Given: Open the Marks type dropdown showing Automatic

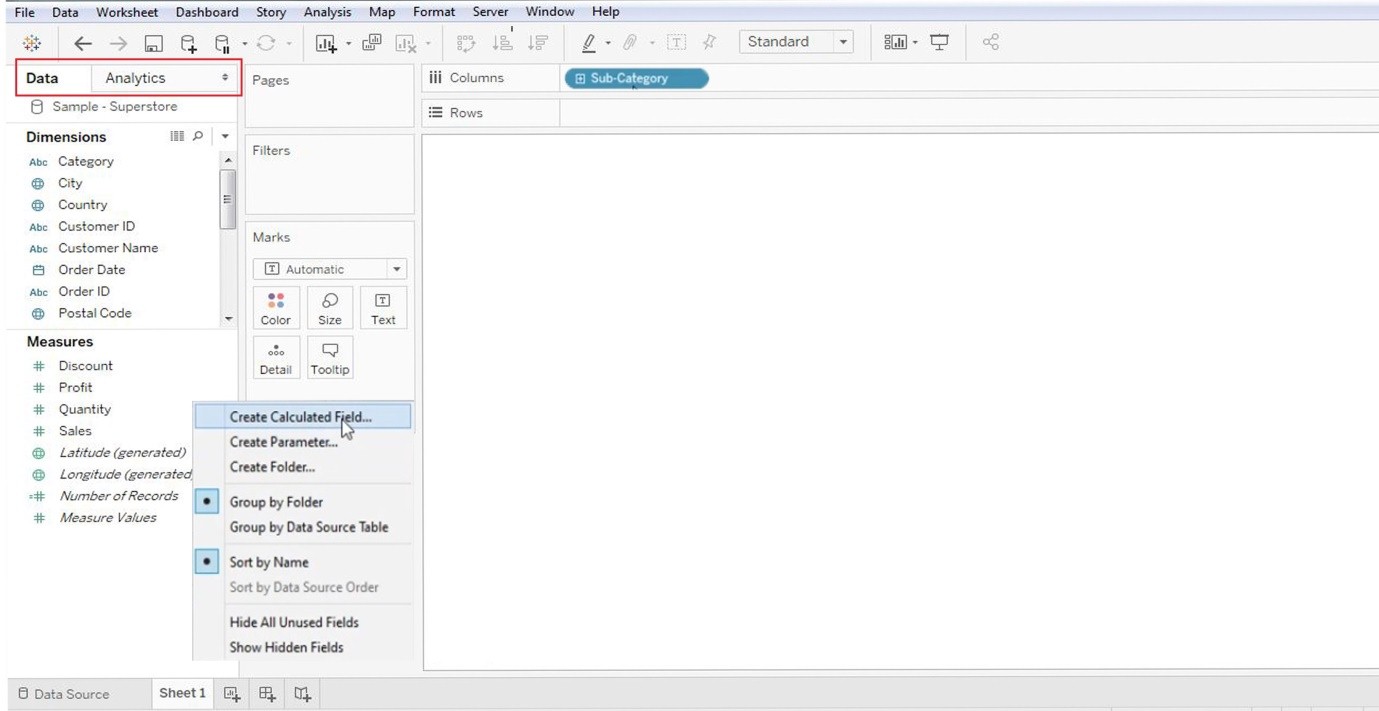Looking at the screenshot, I should [329, 268].
